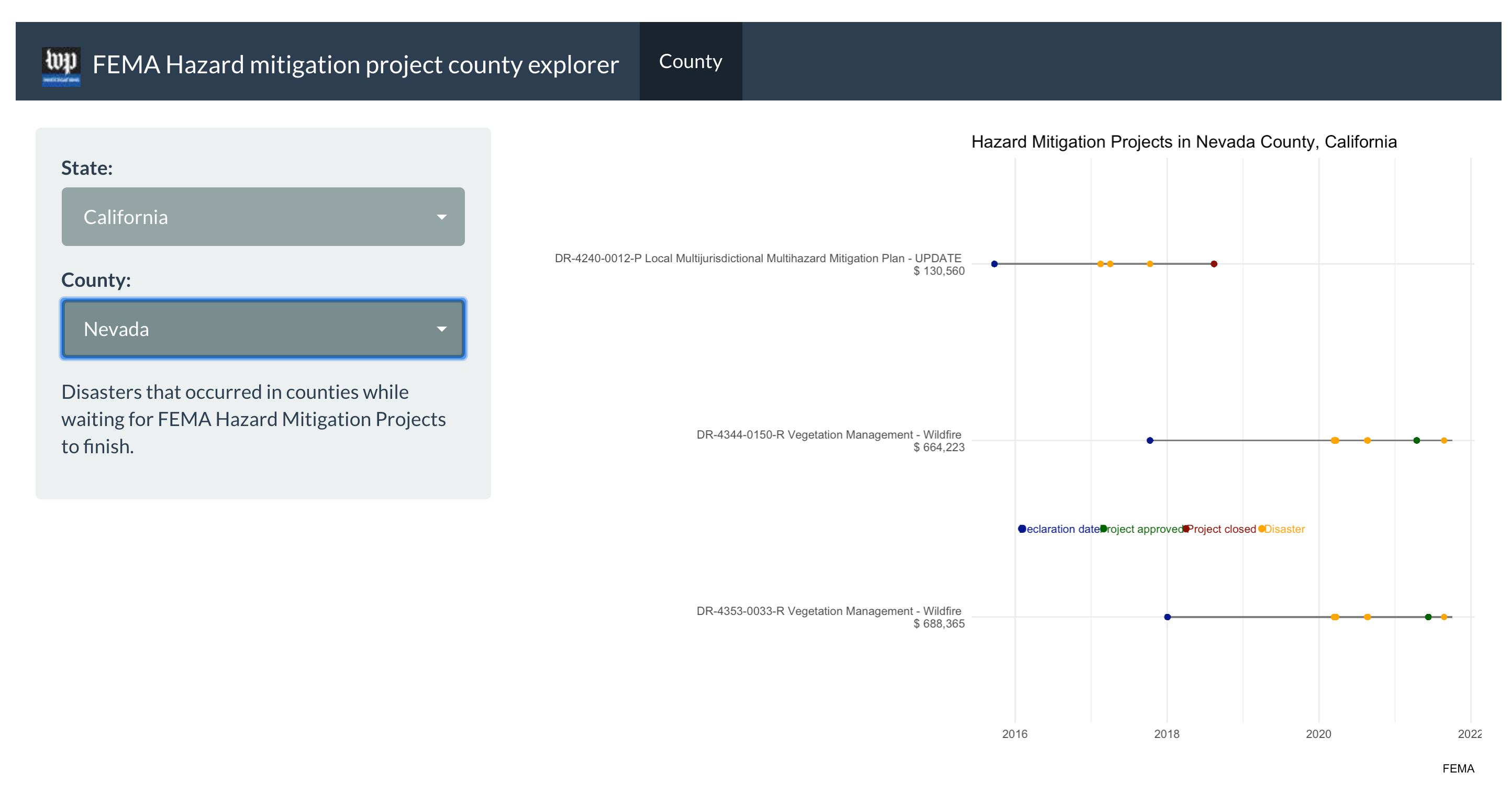Click the Project approved legend green swatch
This screenshot has height=806, width=1512.
point(1104,529)
